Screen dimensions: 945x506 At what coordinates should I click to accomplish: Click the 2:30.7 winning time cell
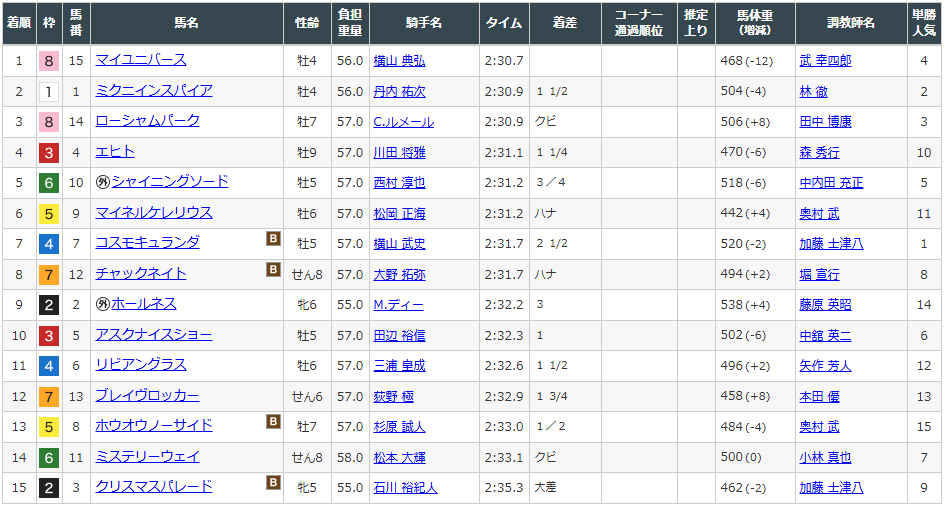[503, 61]
